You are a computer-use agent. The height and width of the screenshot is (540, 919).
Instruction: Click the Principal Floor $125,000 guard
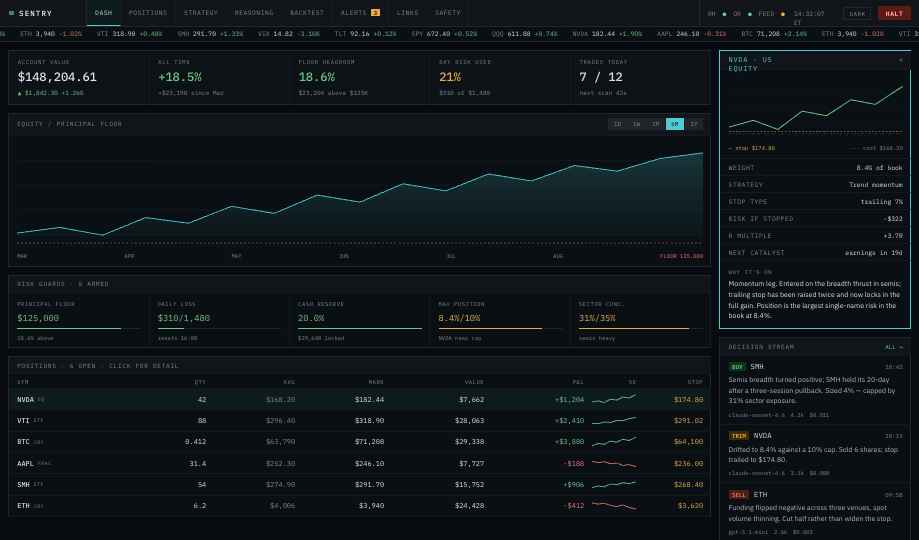click(79, 321)
